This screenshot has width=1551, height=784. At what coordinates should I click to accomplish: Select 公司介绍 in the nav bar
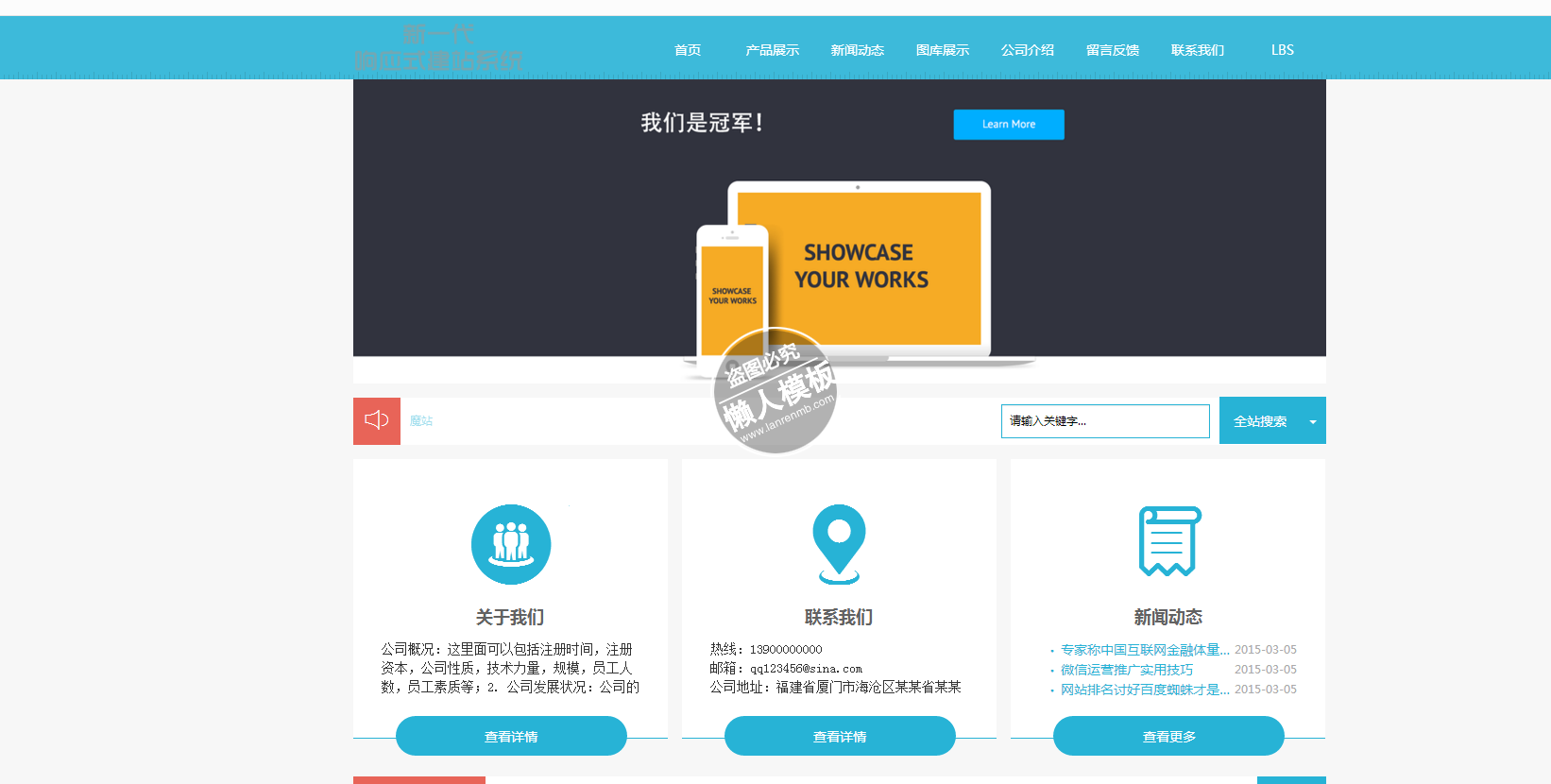(x=1028, y=50)
